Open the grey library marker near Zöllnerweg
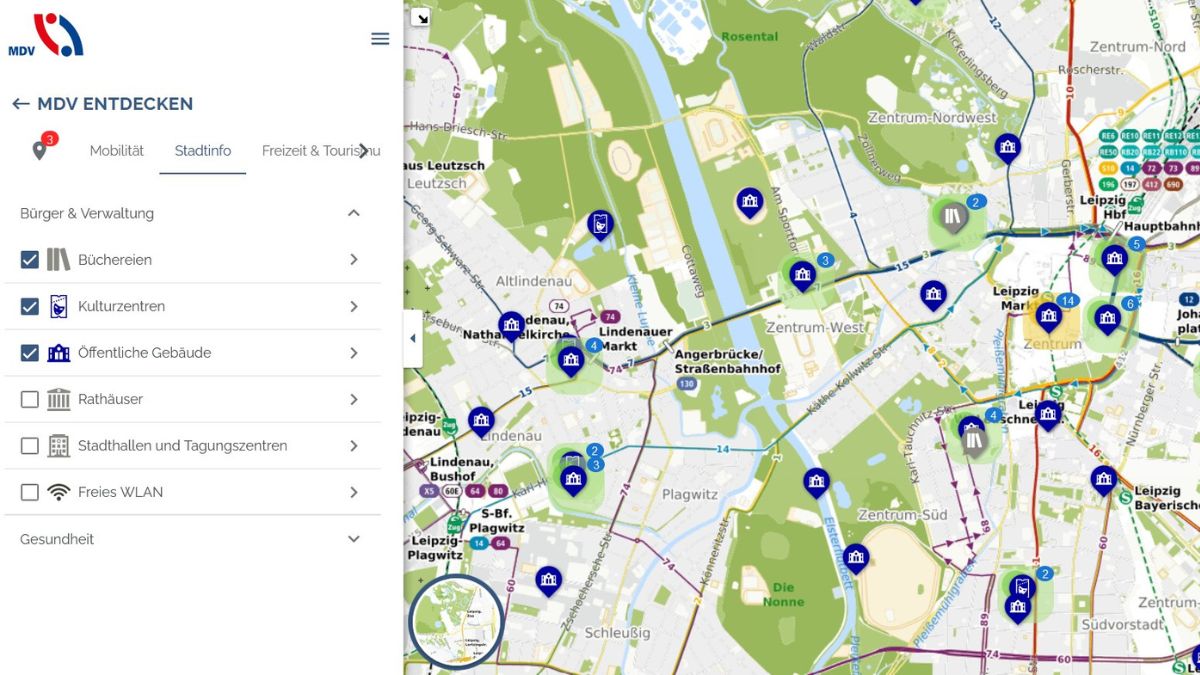Viewport: 1200px width, 675px height. (x=952, y=215)
